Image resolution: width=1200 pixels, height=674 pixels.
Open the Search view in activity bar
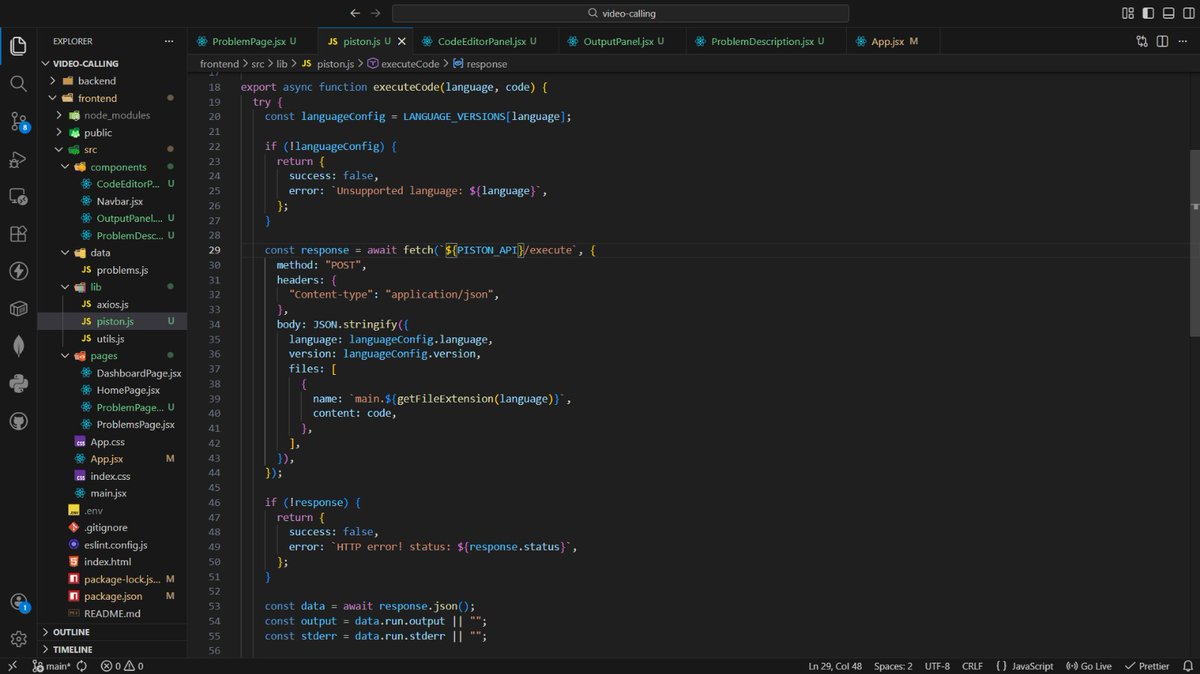coord(18,83)
